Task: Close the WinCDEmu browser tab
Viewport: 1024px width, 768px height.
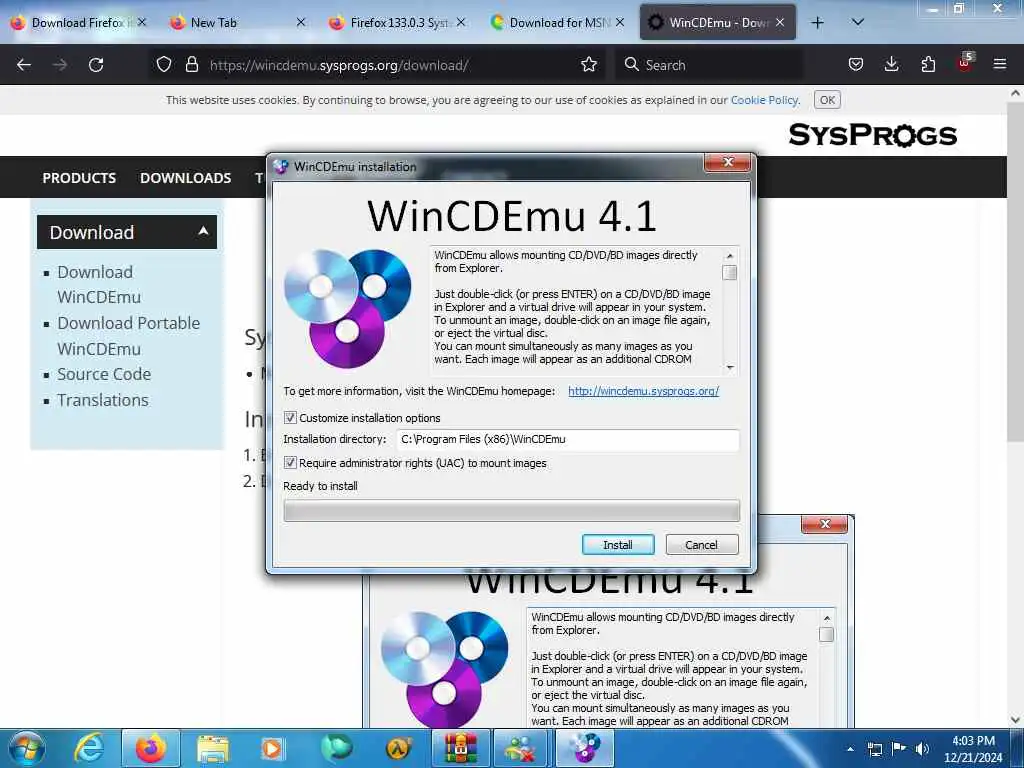Action: click(x=780, y=23)
